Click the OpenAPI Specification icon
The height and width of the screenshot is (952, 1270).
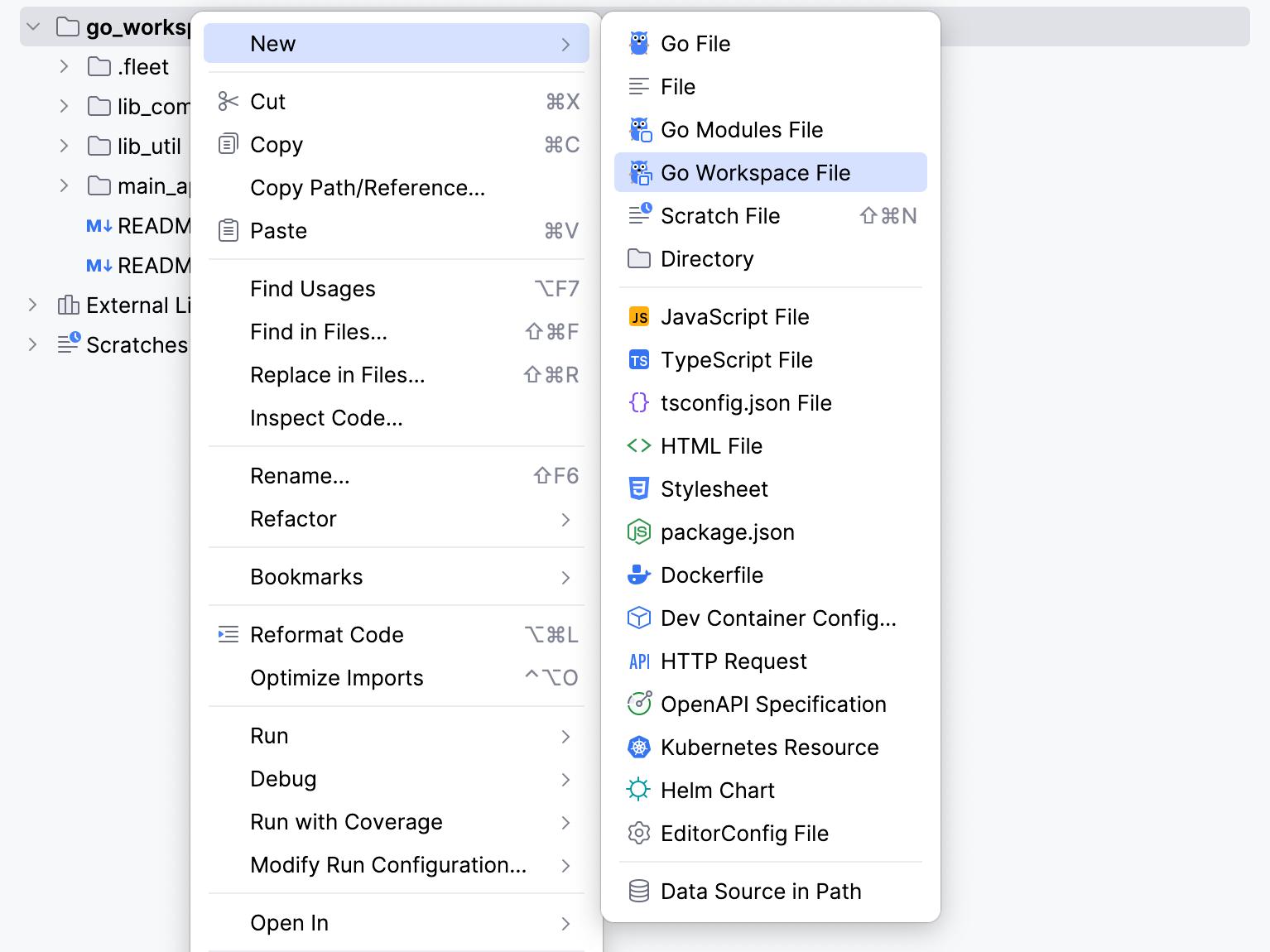click(x=639, y=704)
